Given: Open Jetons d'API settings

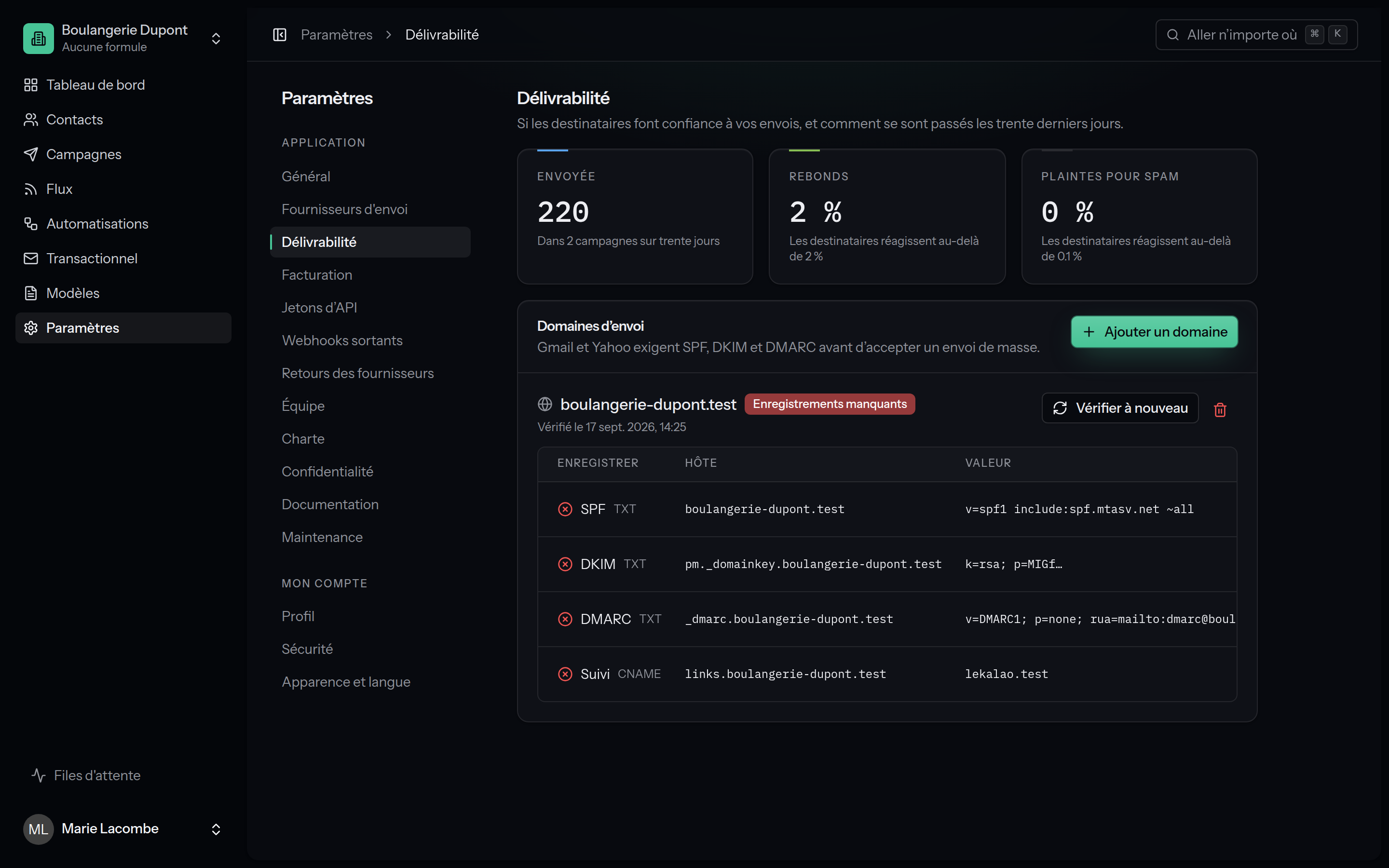Looking at the screenshot, I should pyautogui.click(x=370, y=308).
